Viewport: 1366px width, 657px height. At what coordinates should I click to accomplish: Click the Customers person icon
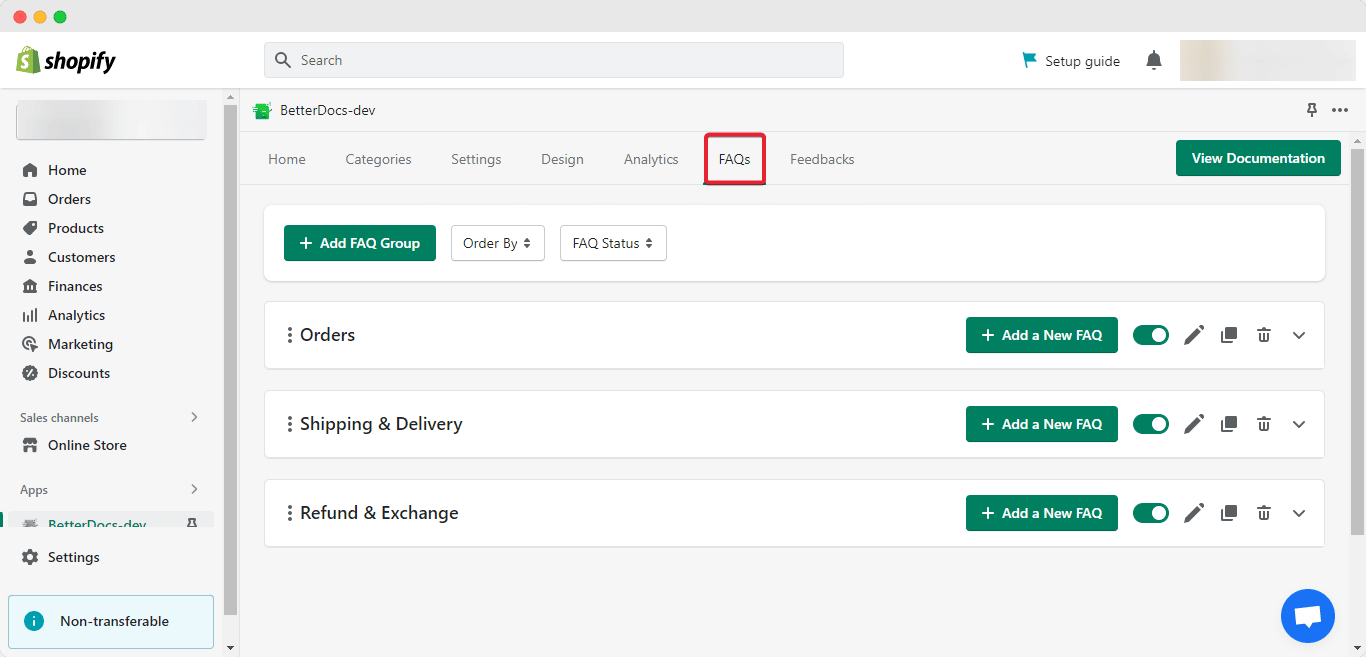coord(30,257)
